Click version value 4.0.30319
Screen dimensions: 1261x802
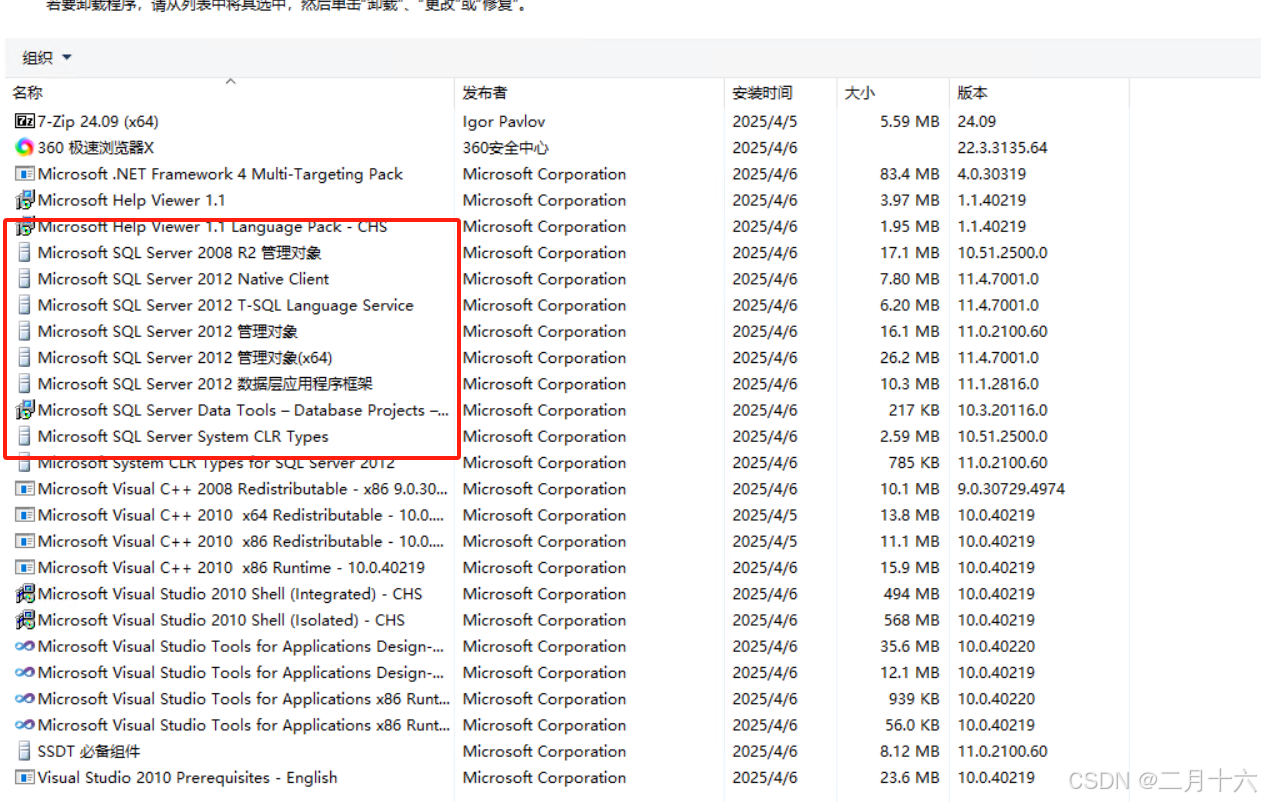(991, 174)
